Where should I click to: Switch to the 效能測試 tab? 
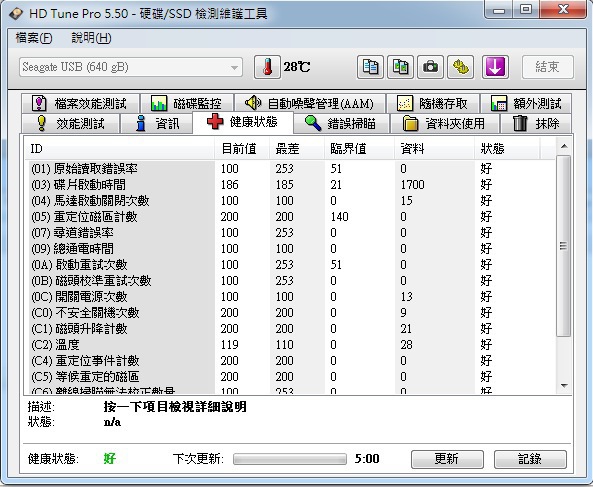tap(70, 123)
